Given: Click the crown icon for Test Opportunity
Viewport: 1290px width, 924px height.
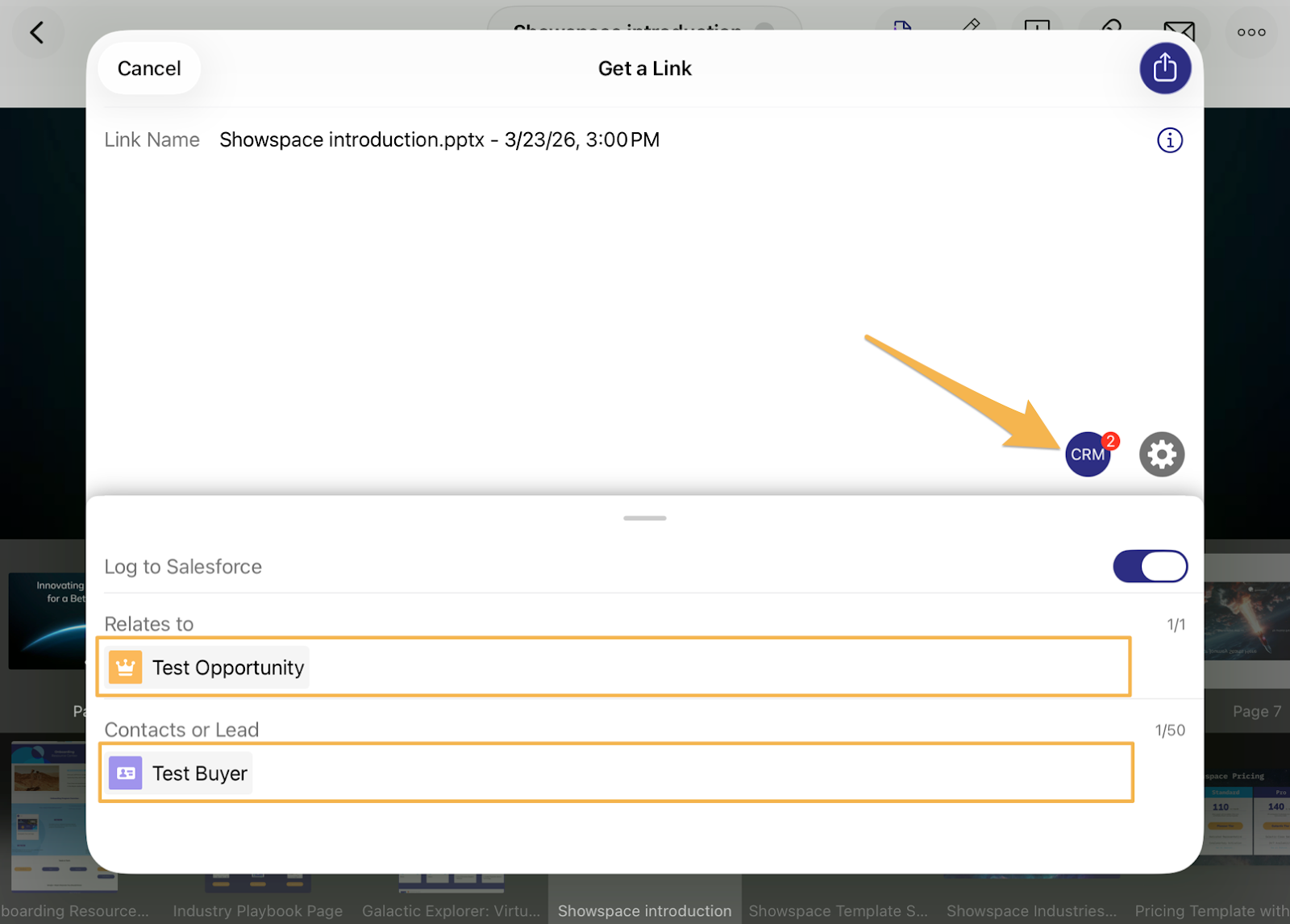Looking at the screenshot, I should pyautogui.click(x=125, y=668).
